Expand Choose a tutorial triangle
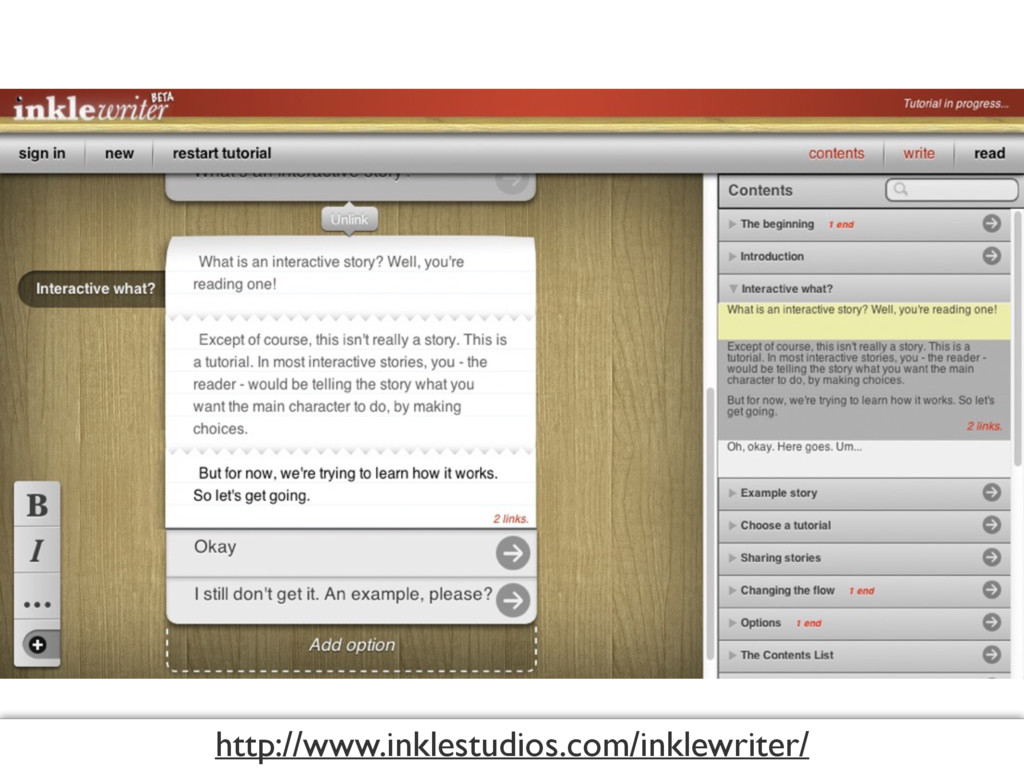This screenshot has height=768, width=1024. pyautogui.click(x=732, y=526)
